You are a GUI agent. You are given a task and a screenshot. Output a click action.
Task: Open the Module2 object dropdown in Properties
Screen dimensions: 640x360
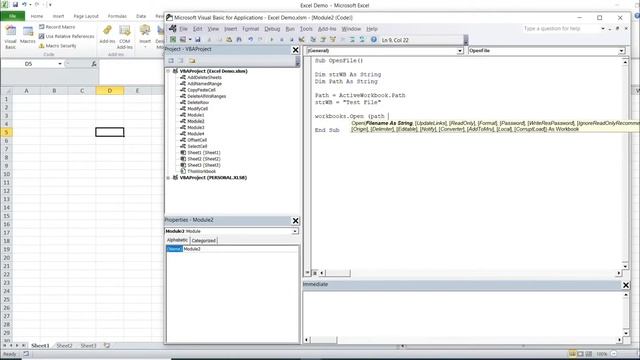(x=295, y=231)
